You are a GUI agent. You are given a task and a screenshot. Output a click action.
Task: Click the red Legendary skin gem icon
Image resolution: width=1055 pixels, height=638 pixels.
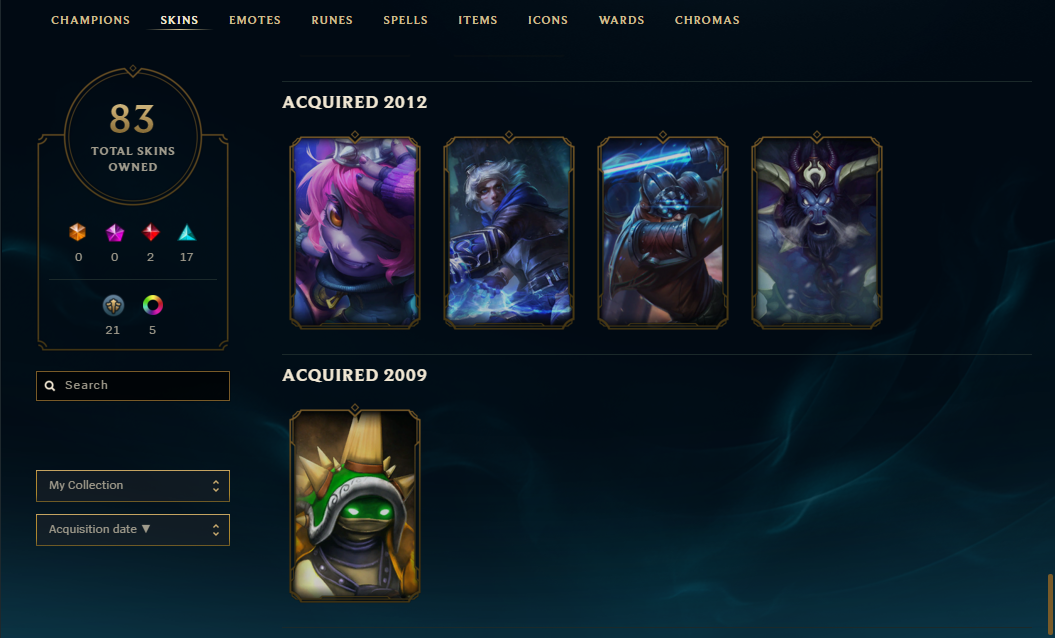coord(151,232)
